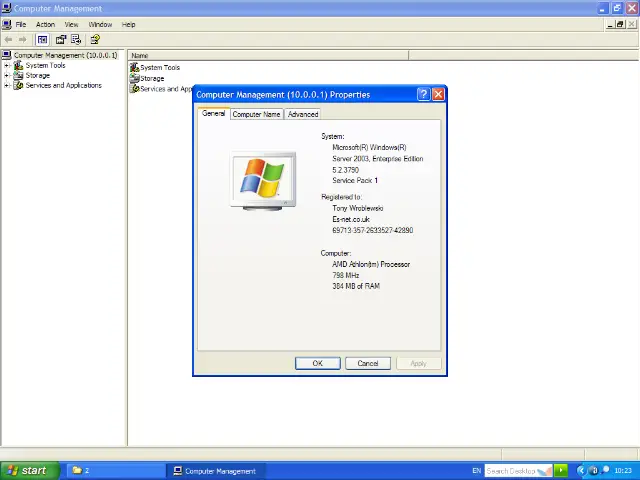Close the Properties dialog with the red X
This screenshot has width=640, height=480.
coord(438,95)
